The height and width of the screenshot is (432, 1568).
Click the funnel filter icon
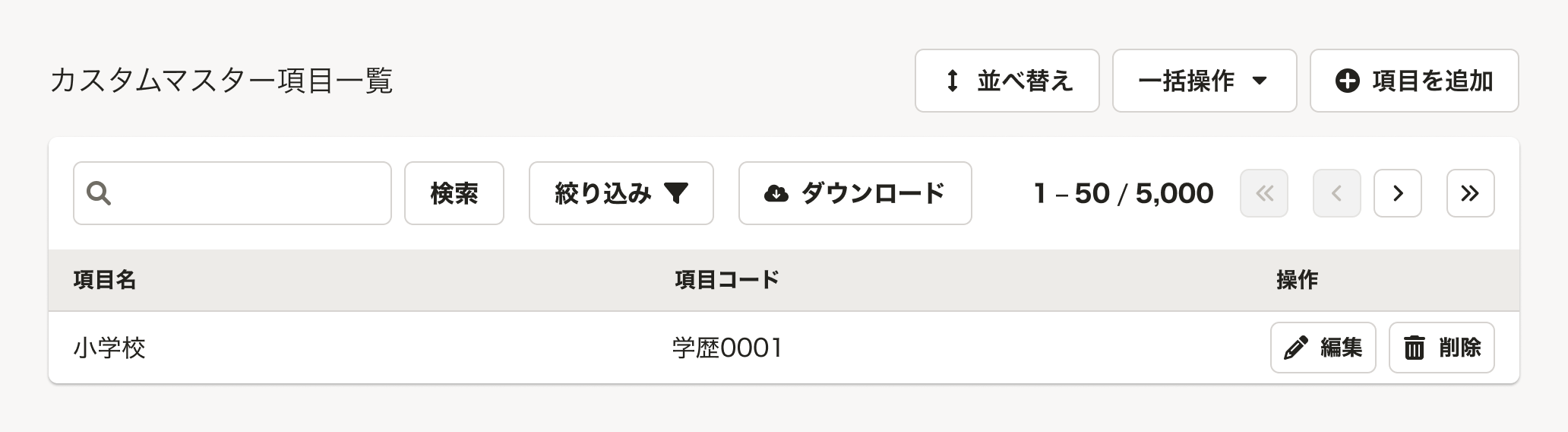pos(675,193)
